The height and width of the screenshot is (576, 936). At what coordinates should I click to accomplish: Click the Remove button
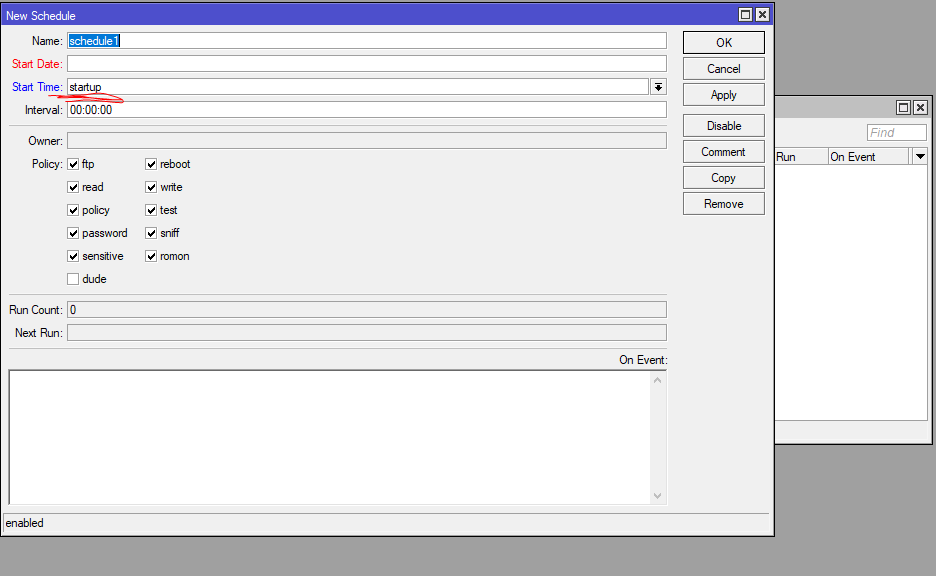(723, 204)
